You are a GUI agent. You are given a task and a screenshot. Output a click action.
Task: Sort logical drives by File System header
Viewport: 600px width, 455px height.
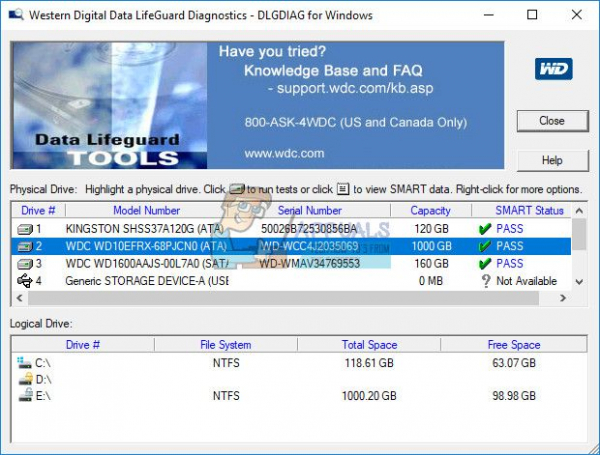(x=226, y=345)
